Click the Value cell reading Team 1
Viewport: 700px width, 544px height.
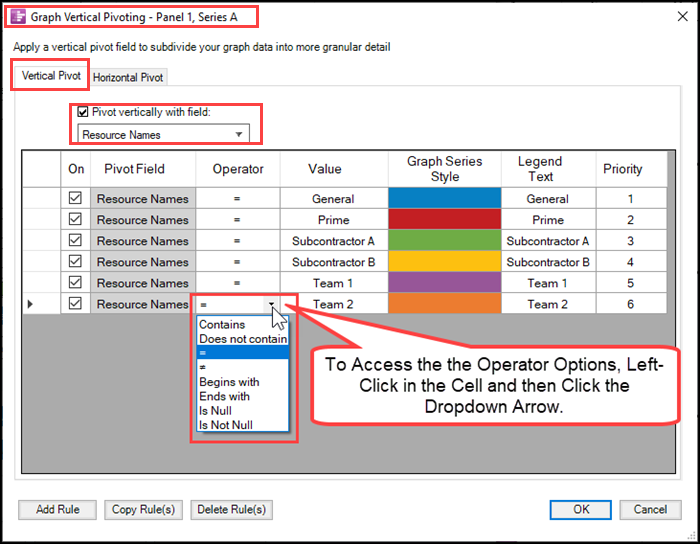pos(334,282)
